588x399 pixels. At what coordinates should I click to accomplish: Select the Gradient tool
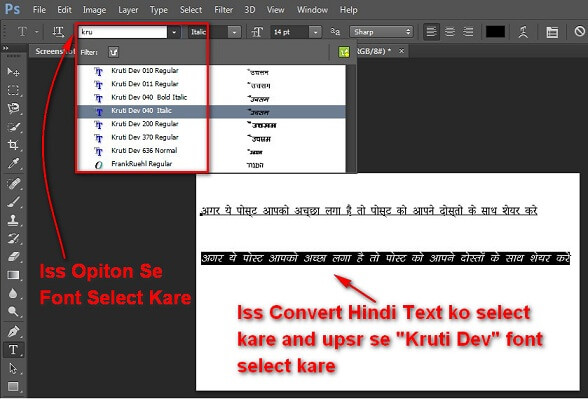coord(13,275)
